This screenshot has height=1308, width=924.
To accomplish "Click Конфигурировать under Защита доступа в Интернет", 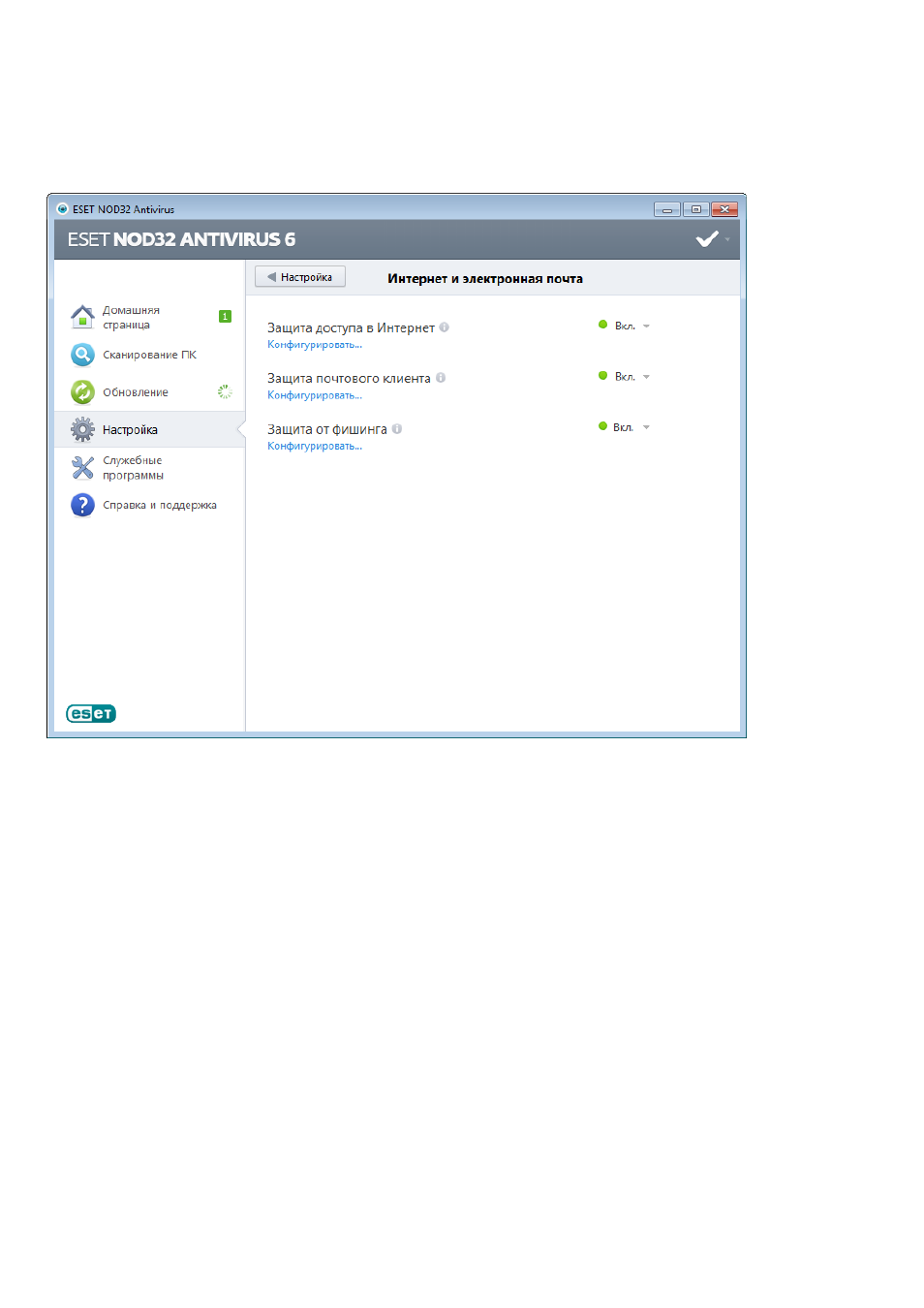I will (x=315, y=345).
